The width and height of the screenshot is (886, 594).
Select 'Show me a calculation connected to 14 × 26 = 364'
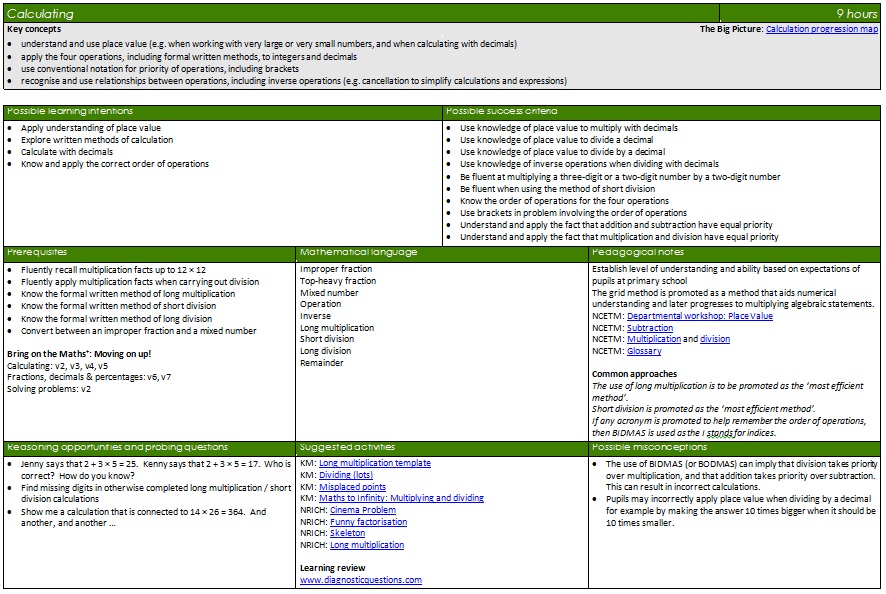pos(144,517)
